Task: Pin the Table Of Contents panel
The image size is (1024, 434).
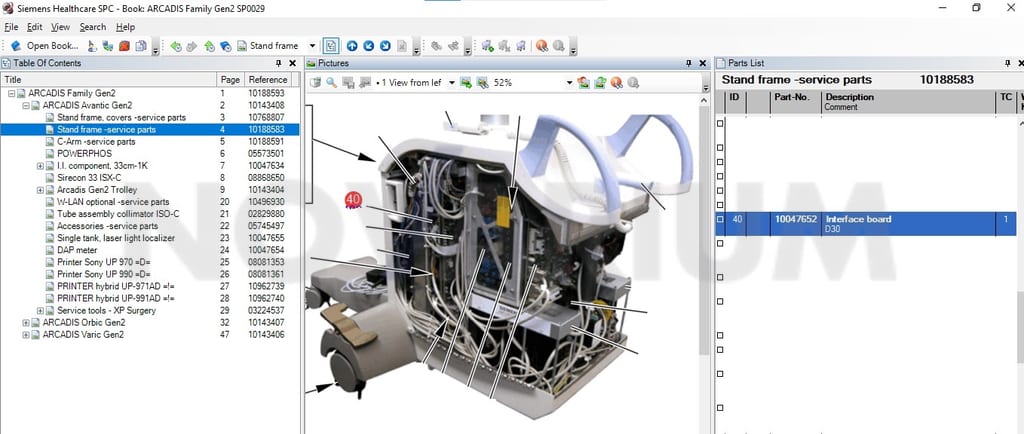Action: (279, 63)
